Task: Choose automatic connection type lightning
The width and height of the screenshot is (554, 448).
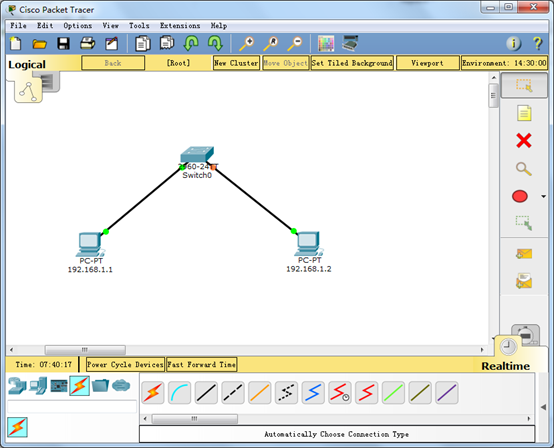Action: point(153,393)
